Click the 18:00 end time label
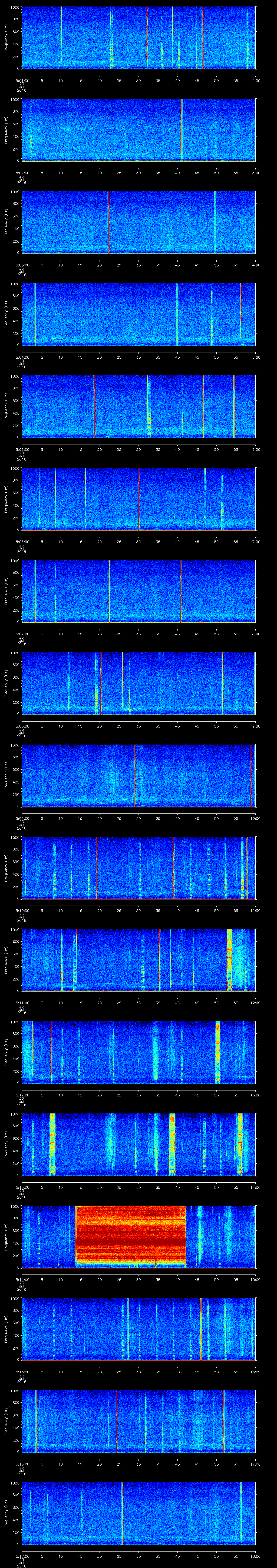The width and height of the screenshot is (277, 1568). (255, 1556)
